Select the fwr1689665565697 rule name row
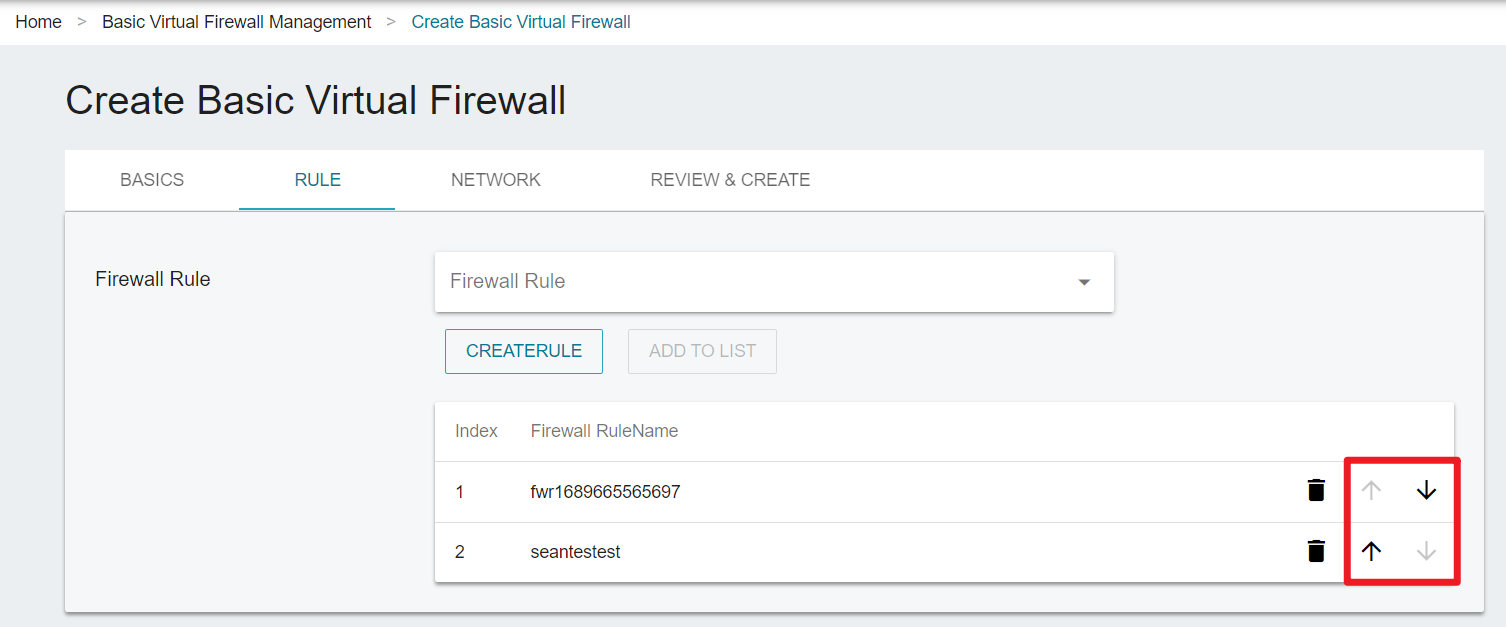The height and width of the screenshot is (627, 1506). coord(944,491)
